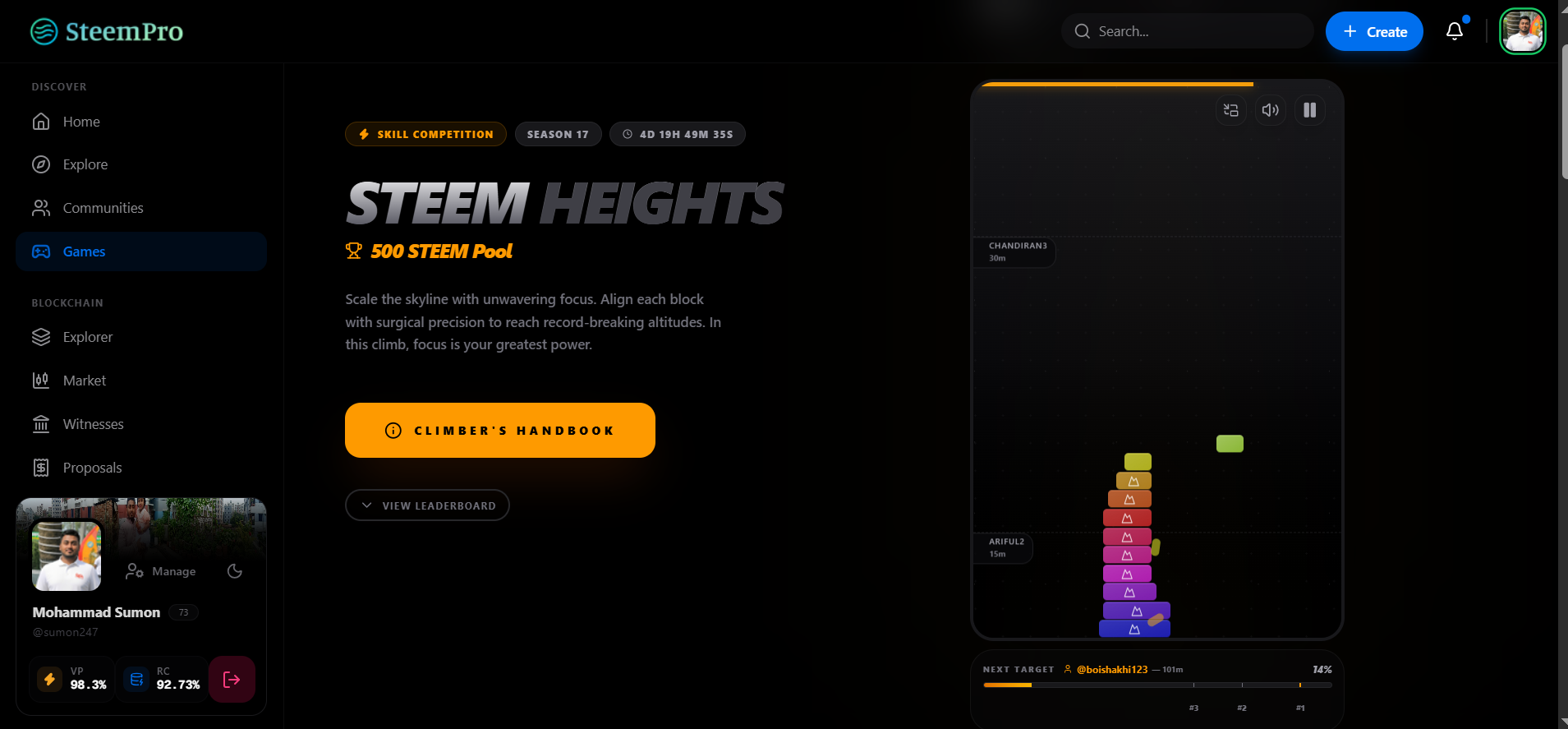Click the Proposals receipt icon

click(41, 468)
